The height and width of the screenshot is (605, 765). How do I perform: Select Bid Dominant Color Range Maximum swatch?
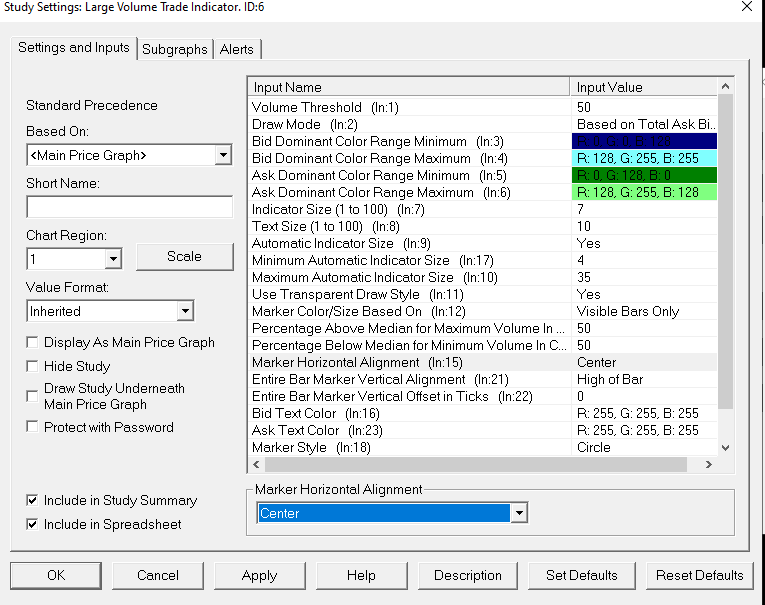point(644,159)
